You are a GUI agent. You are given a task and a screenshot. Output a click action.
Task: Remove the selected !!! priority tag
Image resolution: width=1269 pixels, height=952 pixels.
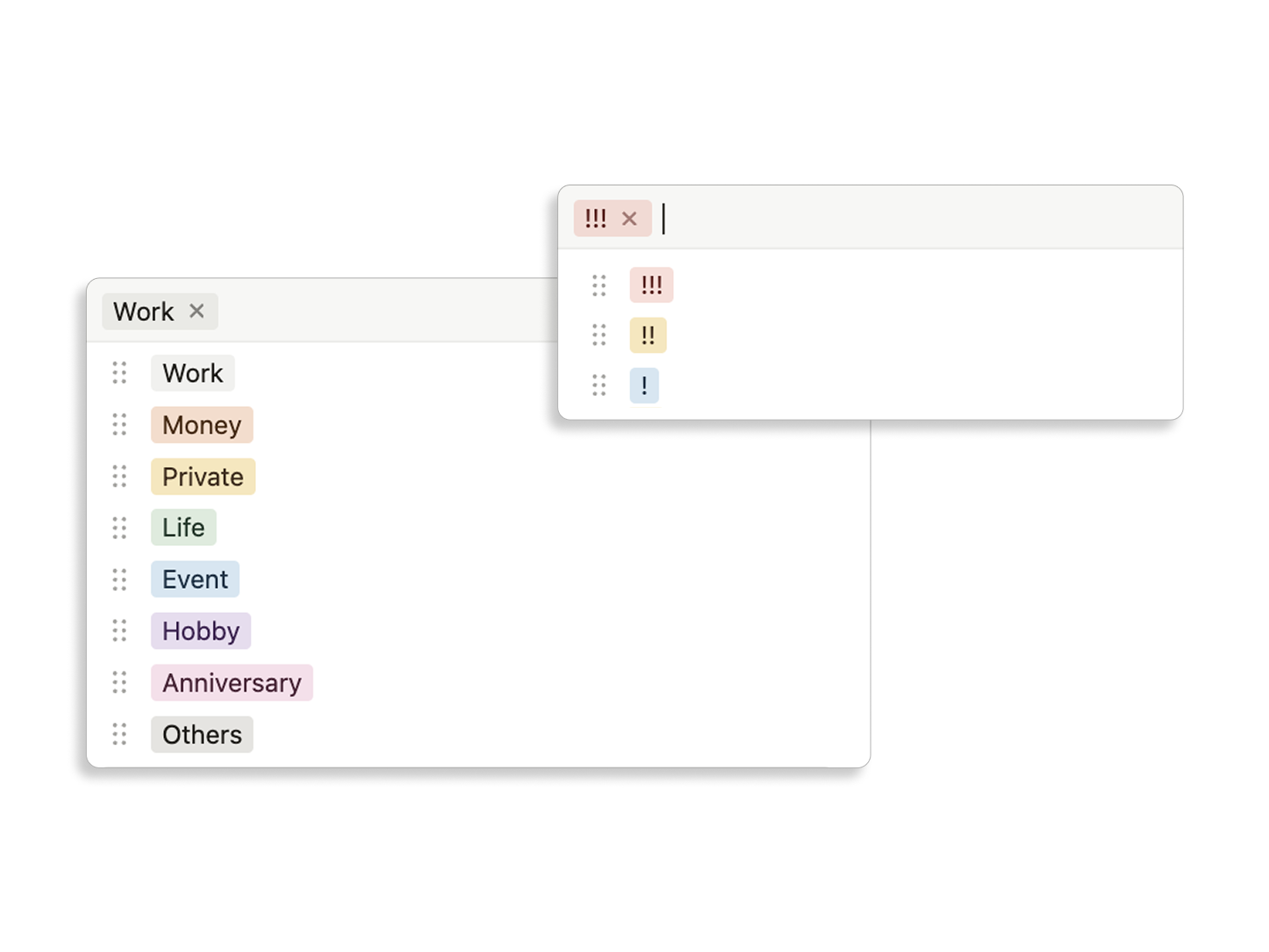click(x=629, y=219)
